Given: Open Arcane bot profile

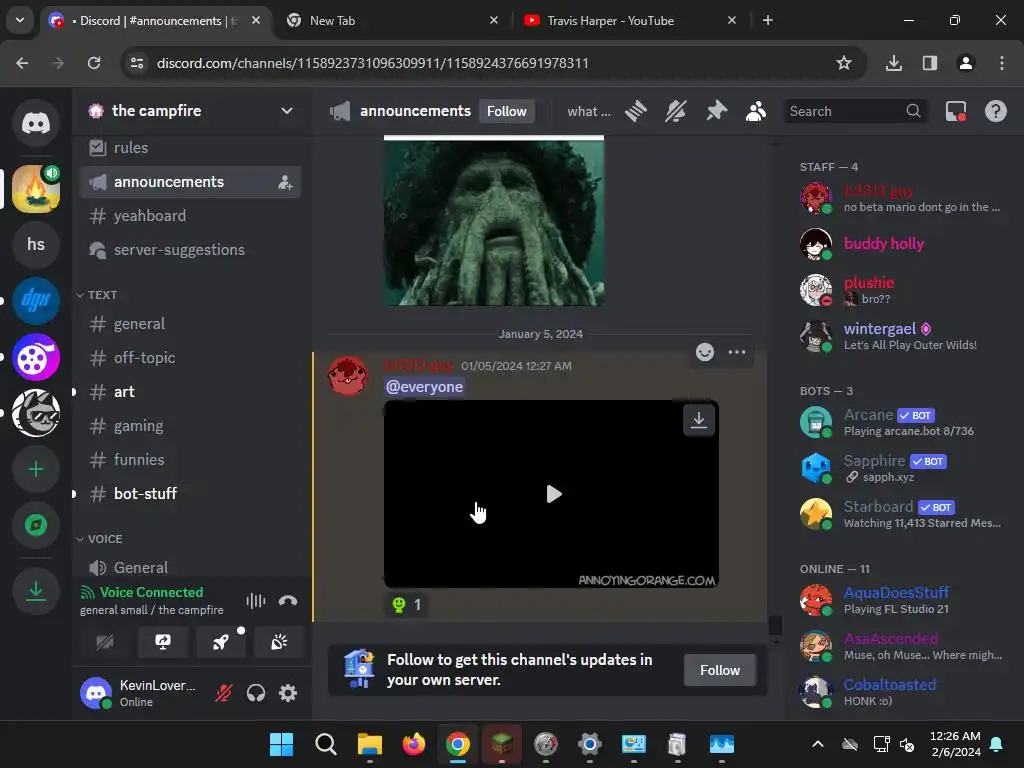Looking at the screenshot, I should point(903,422).
